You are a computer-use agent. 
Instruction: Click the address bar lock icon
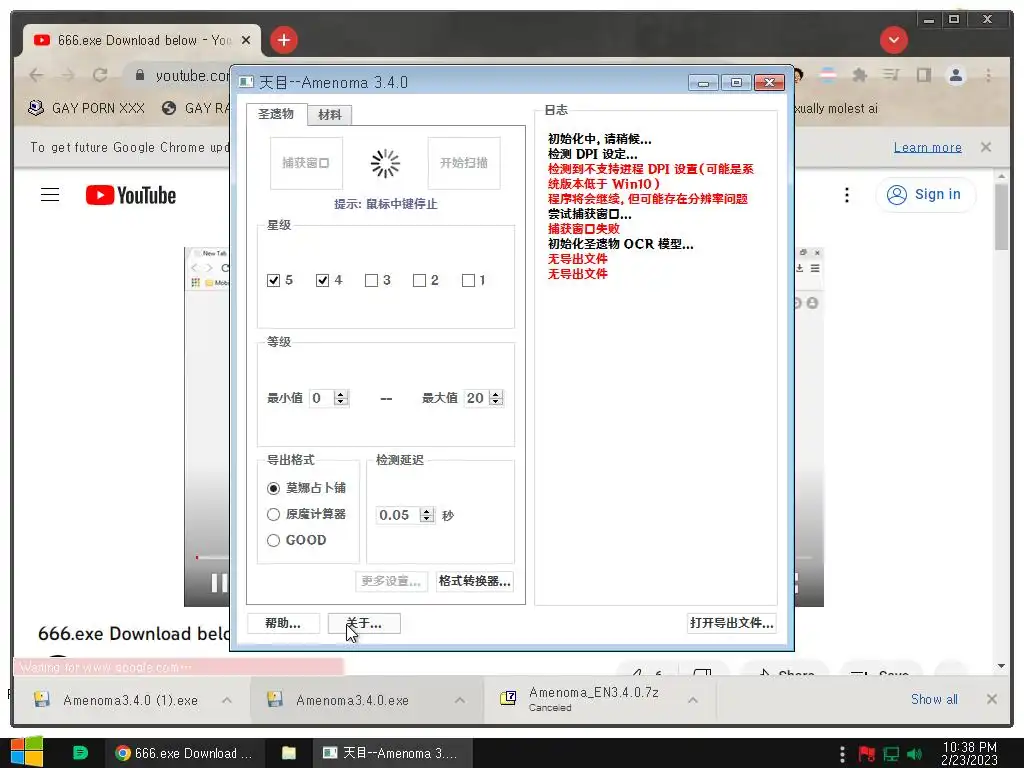[140, 75]
